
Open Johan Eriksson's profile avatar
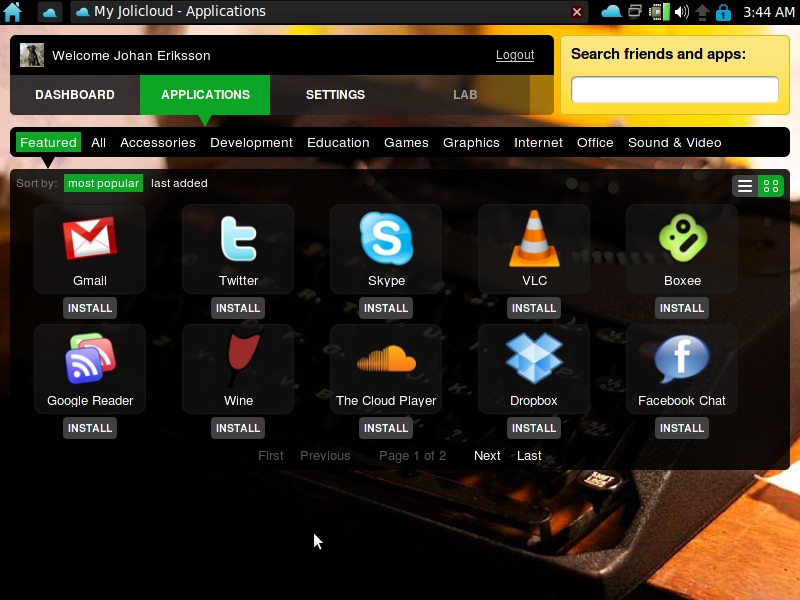click(32, 55)
